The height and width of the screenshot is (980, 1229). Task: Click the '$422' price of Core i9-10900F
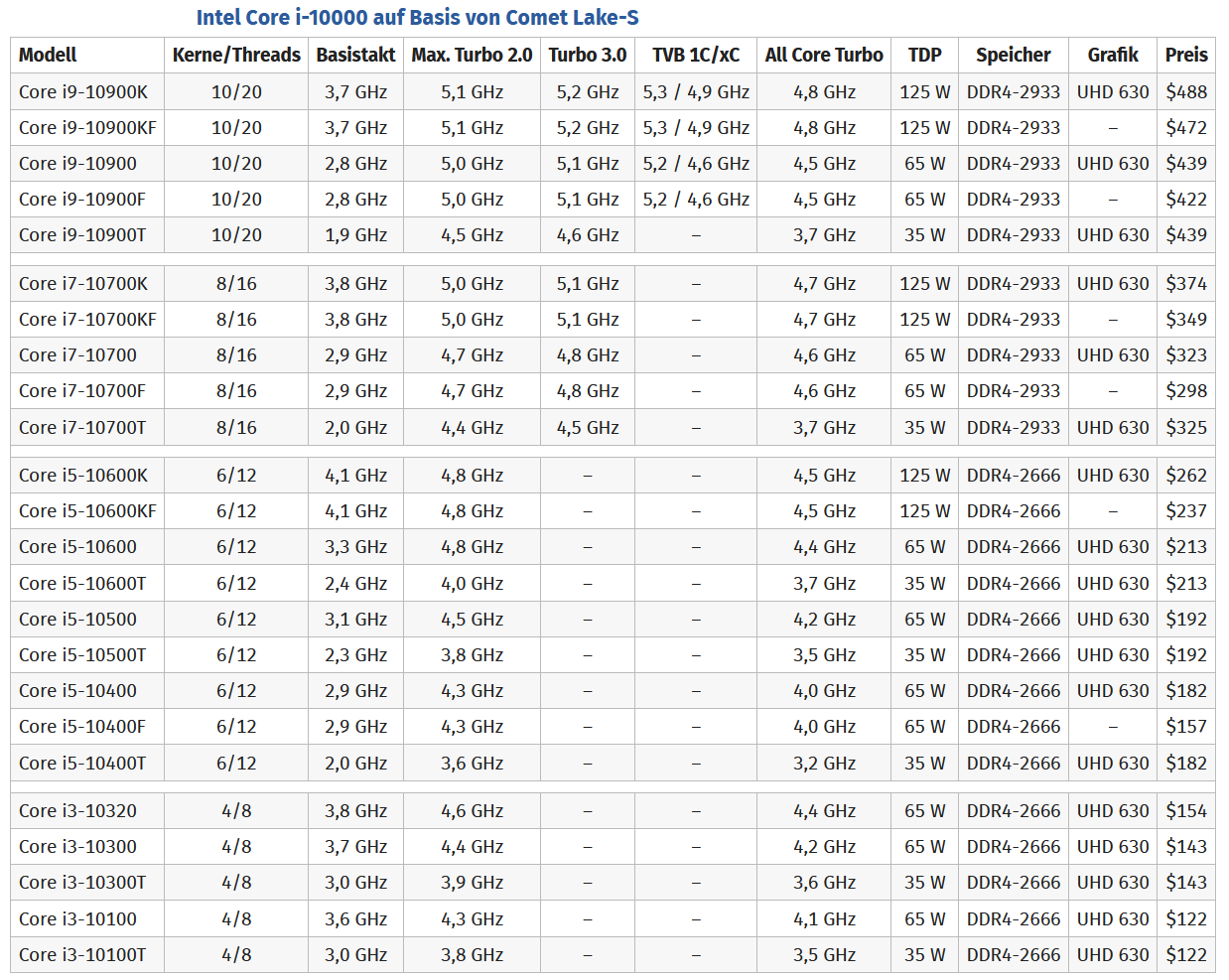pyautogui.click(x=1186, y=200)
